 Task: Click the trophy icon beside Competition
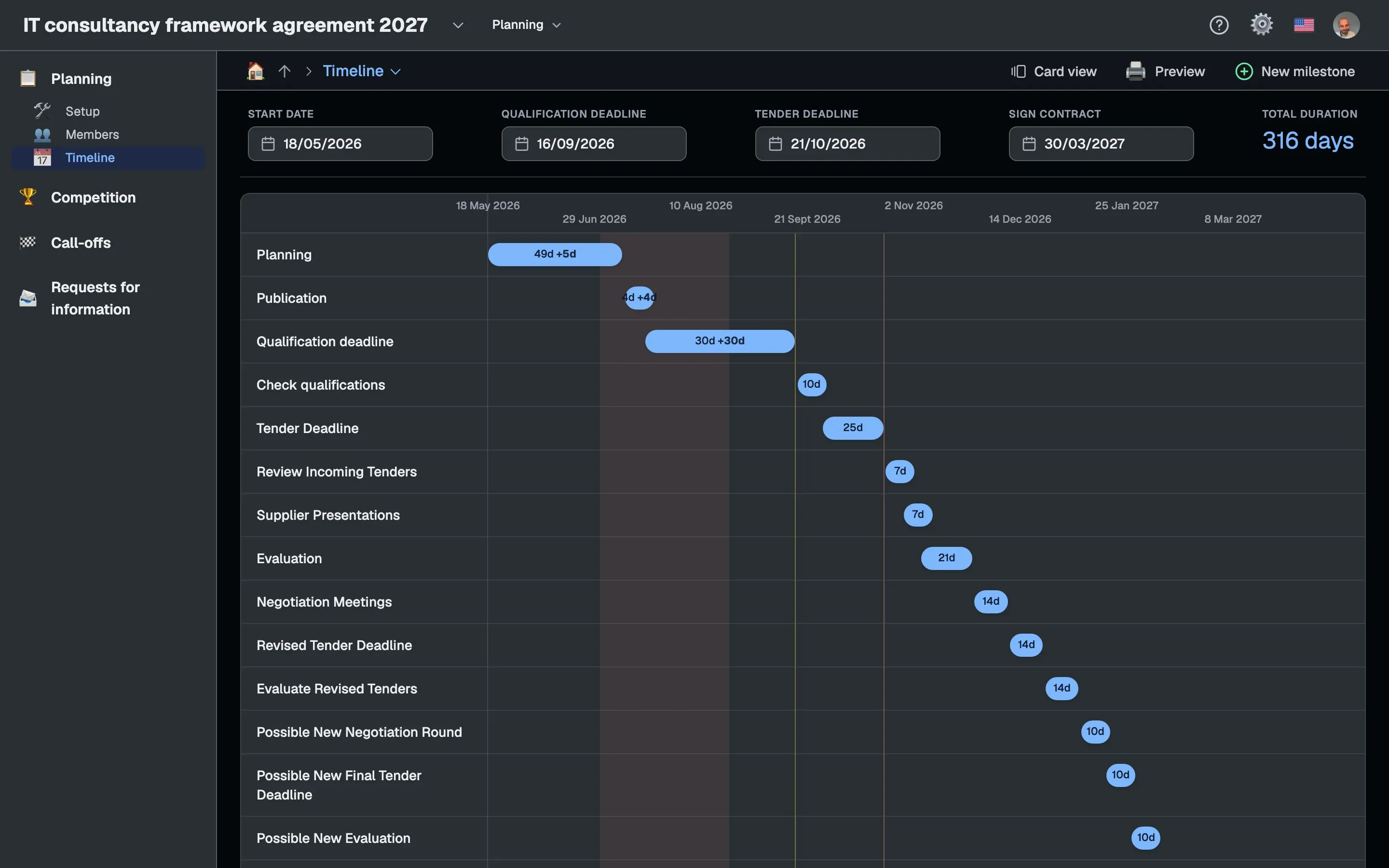[28, 197]
